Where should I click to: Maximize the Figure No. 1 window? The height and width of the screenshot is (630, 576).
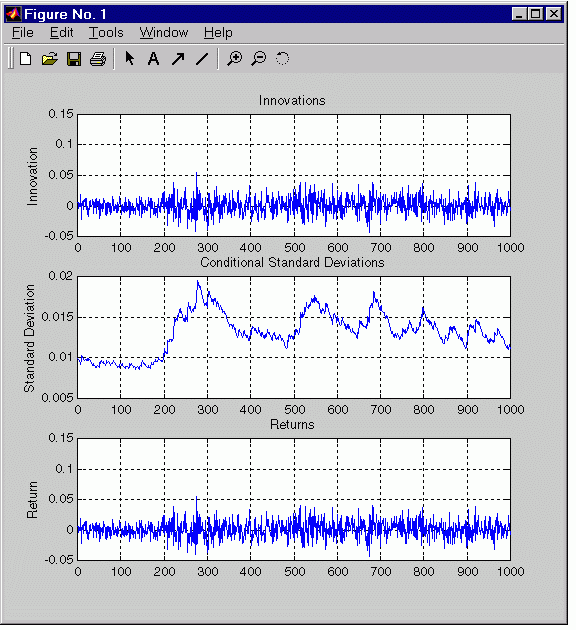tap(536, 14)
